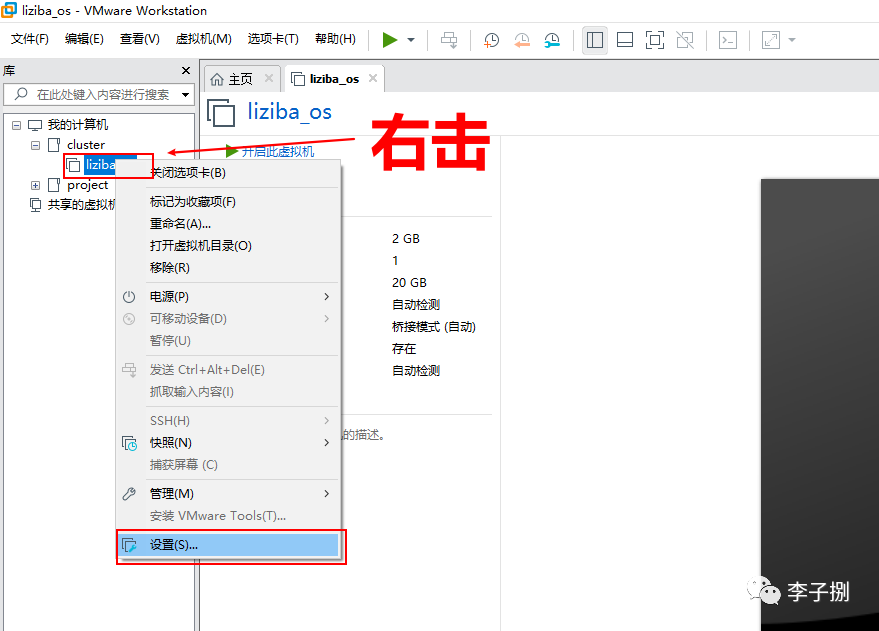Viewport: 879px width, 631px height.
Task: Click the 20 GB disk value
Action: (x=409, y=282)
